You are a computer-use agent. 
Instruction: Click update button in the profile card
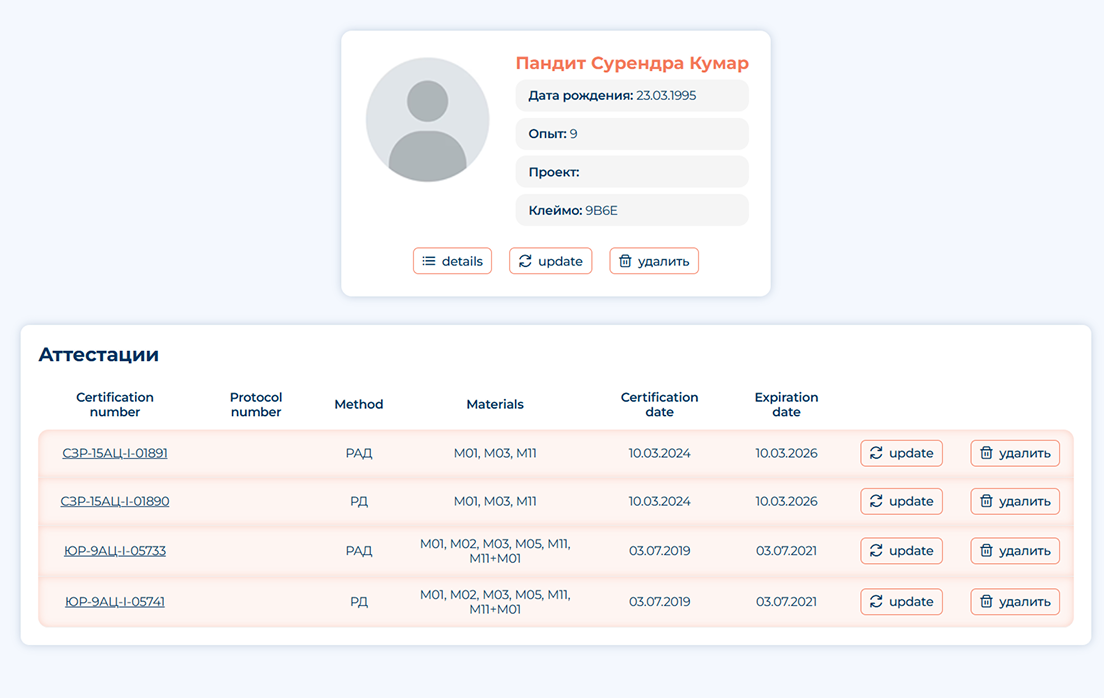(550, 261)
